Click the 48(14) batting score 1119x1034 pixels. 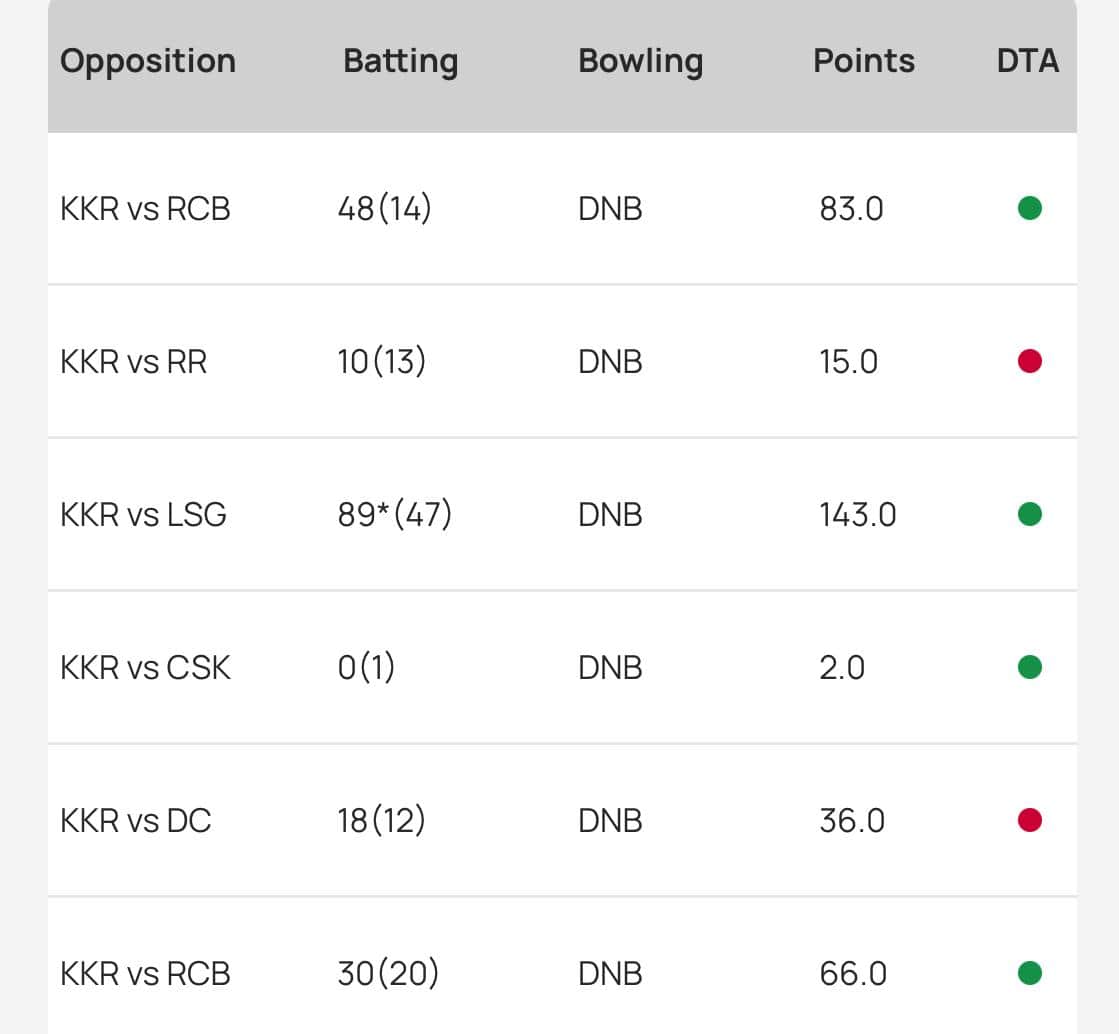pos(385,209)
